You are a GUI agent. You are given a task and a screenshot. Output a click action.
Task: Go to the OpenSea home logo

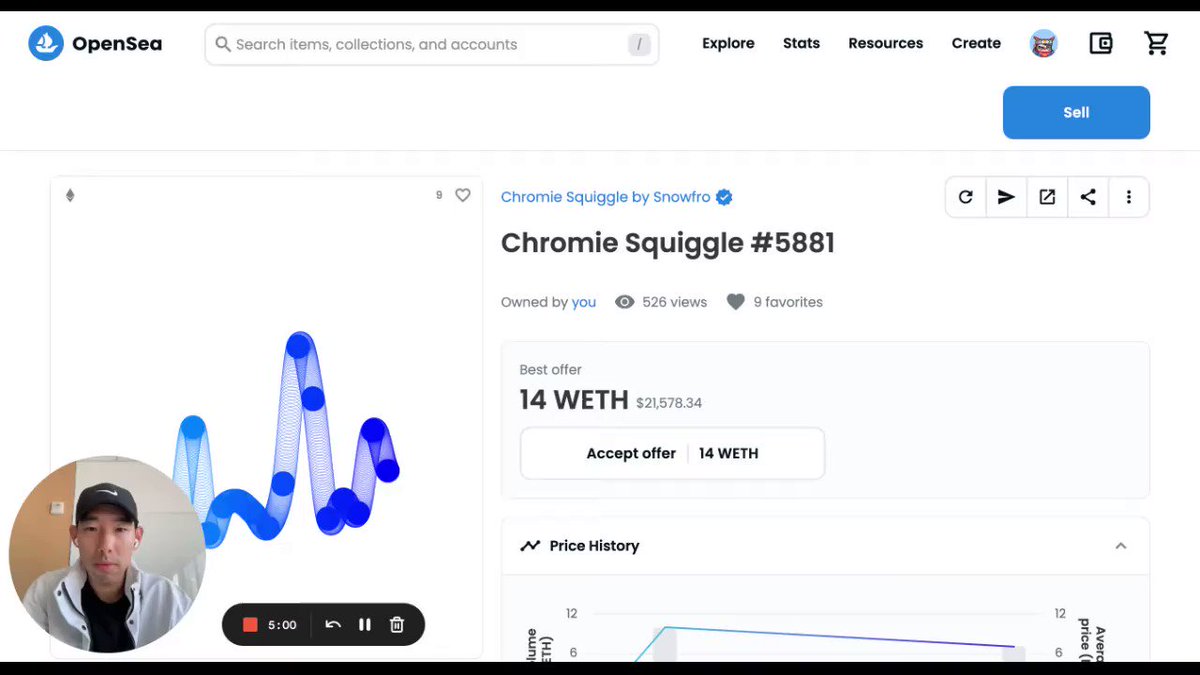[x=95, y=44]
